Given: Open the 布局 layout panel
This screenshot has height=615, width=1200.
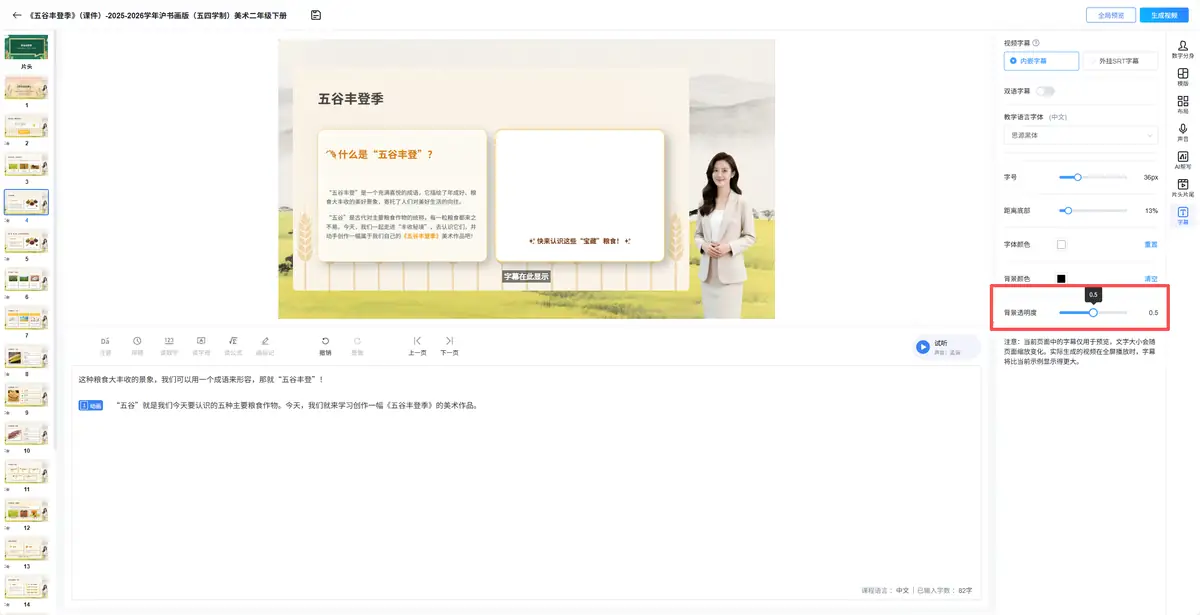Looking at the screenshot, I should click(x=1183, y=105).
